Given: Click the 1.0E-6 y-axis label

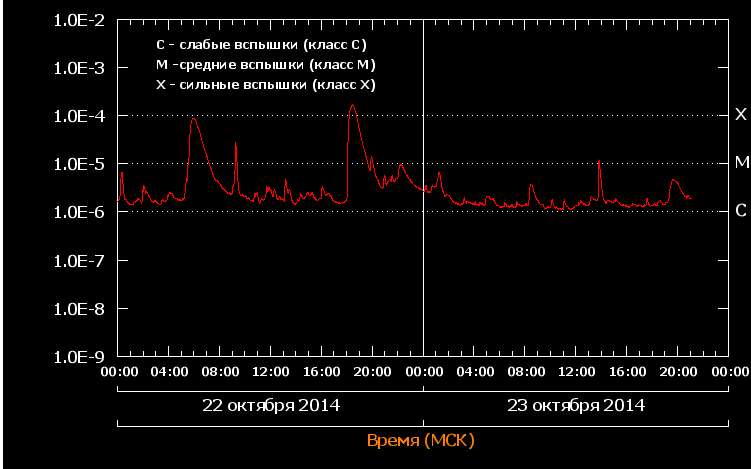Looking at the screenshot, I should coord(79,212).
